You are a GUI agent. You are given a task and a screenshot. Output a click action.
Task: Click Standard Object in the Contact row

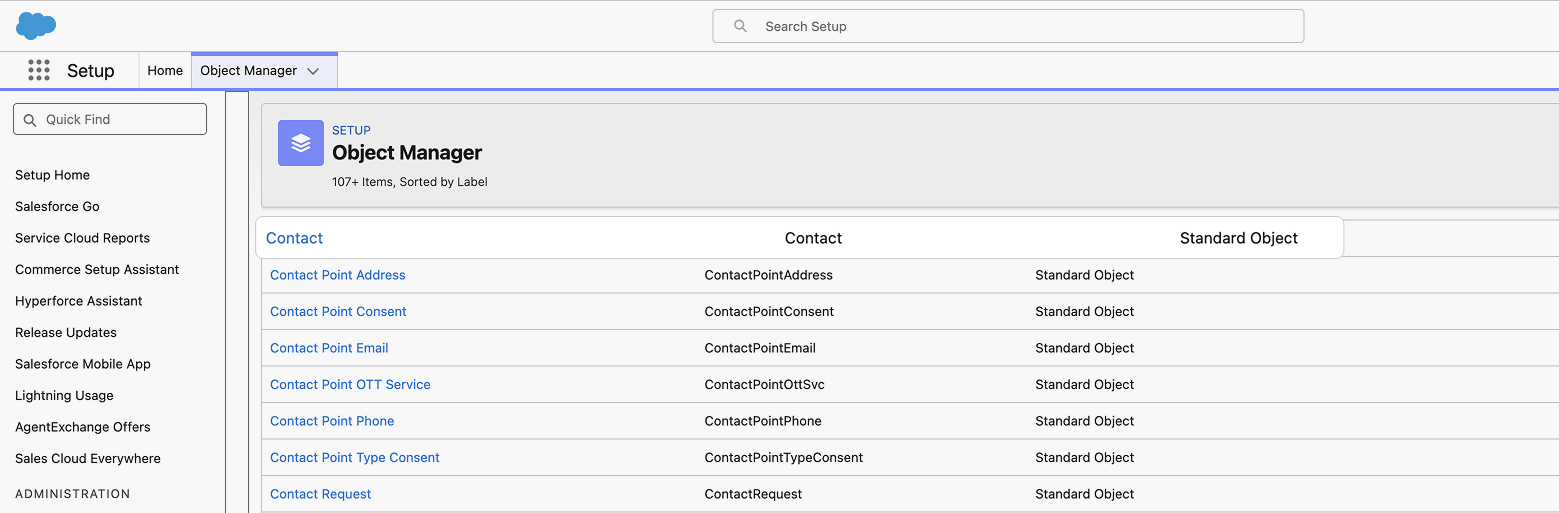(x=1239, y=238)
